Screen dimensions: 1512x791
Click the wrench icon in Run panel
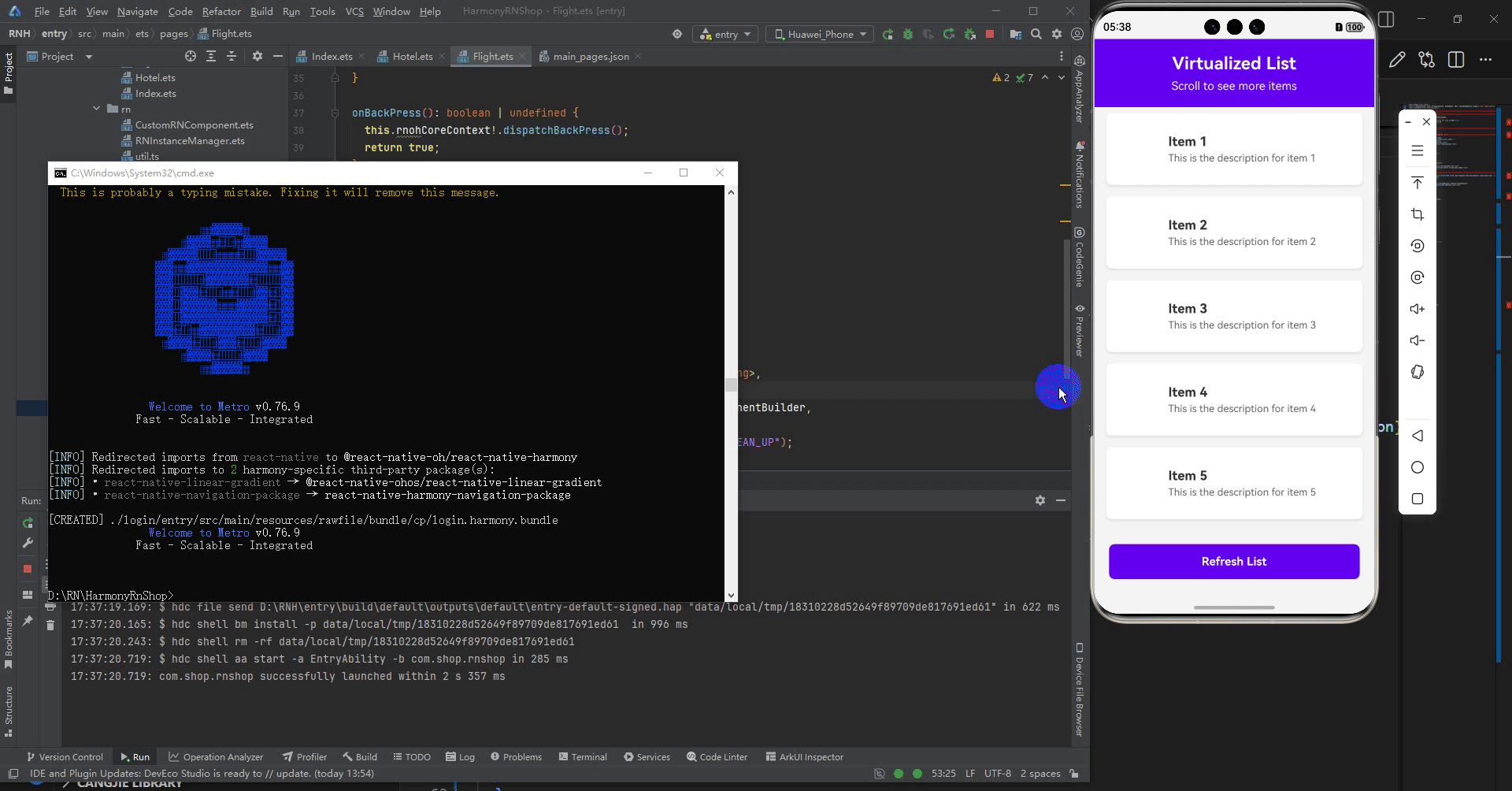tap(28, 543)
